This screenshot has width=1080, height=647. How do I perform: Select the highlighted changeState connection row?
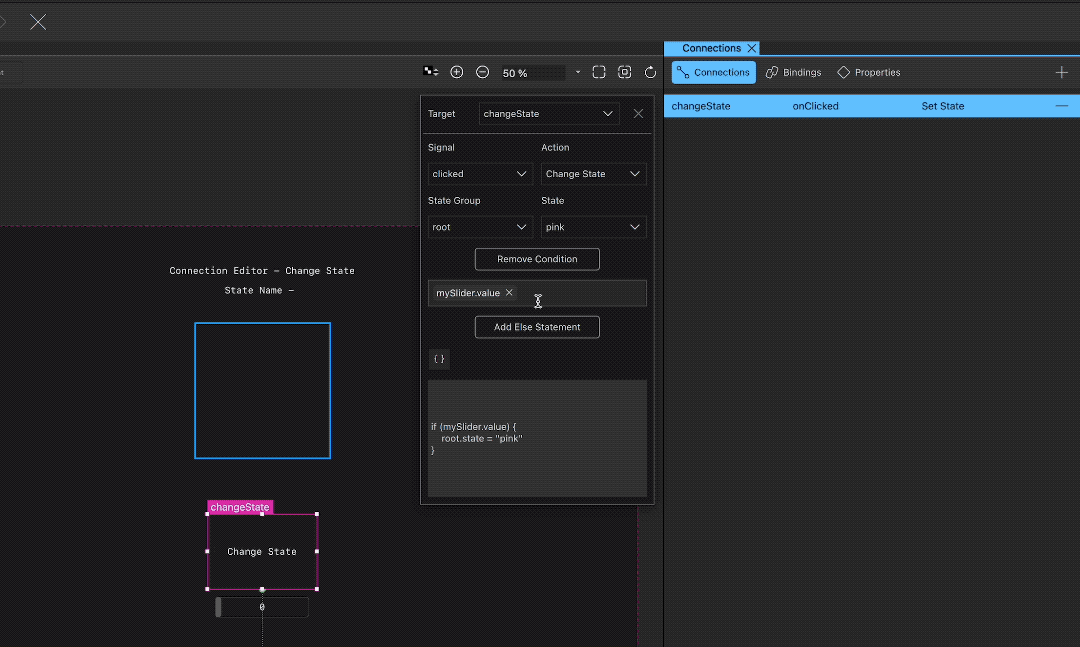(860, 105)
